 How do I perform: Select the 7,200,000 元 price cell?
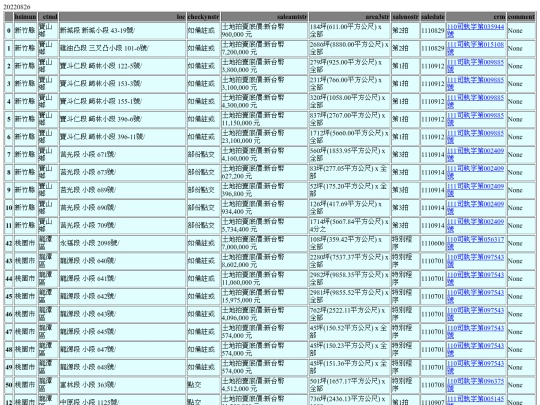pos(264,48)
